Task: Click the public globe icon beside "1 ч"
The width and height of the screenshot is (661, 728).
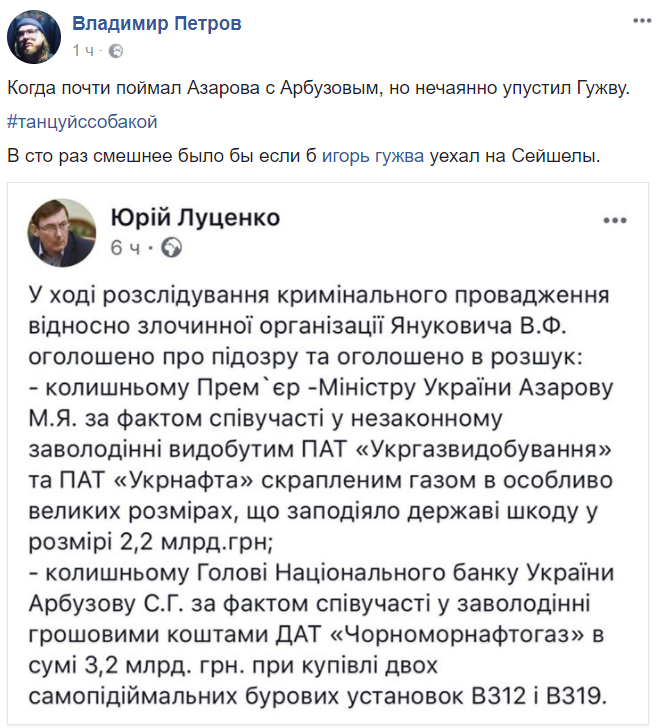Action: 115,50
